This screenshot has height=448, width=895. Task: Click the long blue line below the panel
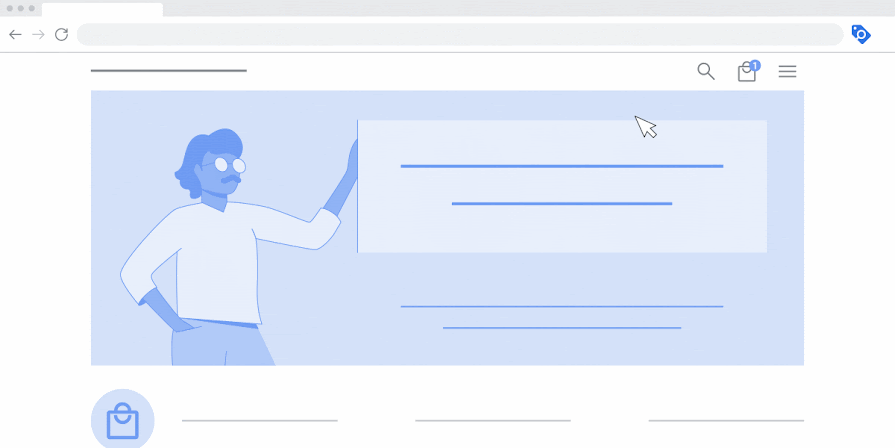coord(562,306)
